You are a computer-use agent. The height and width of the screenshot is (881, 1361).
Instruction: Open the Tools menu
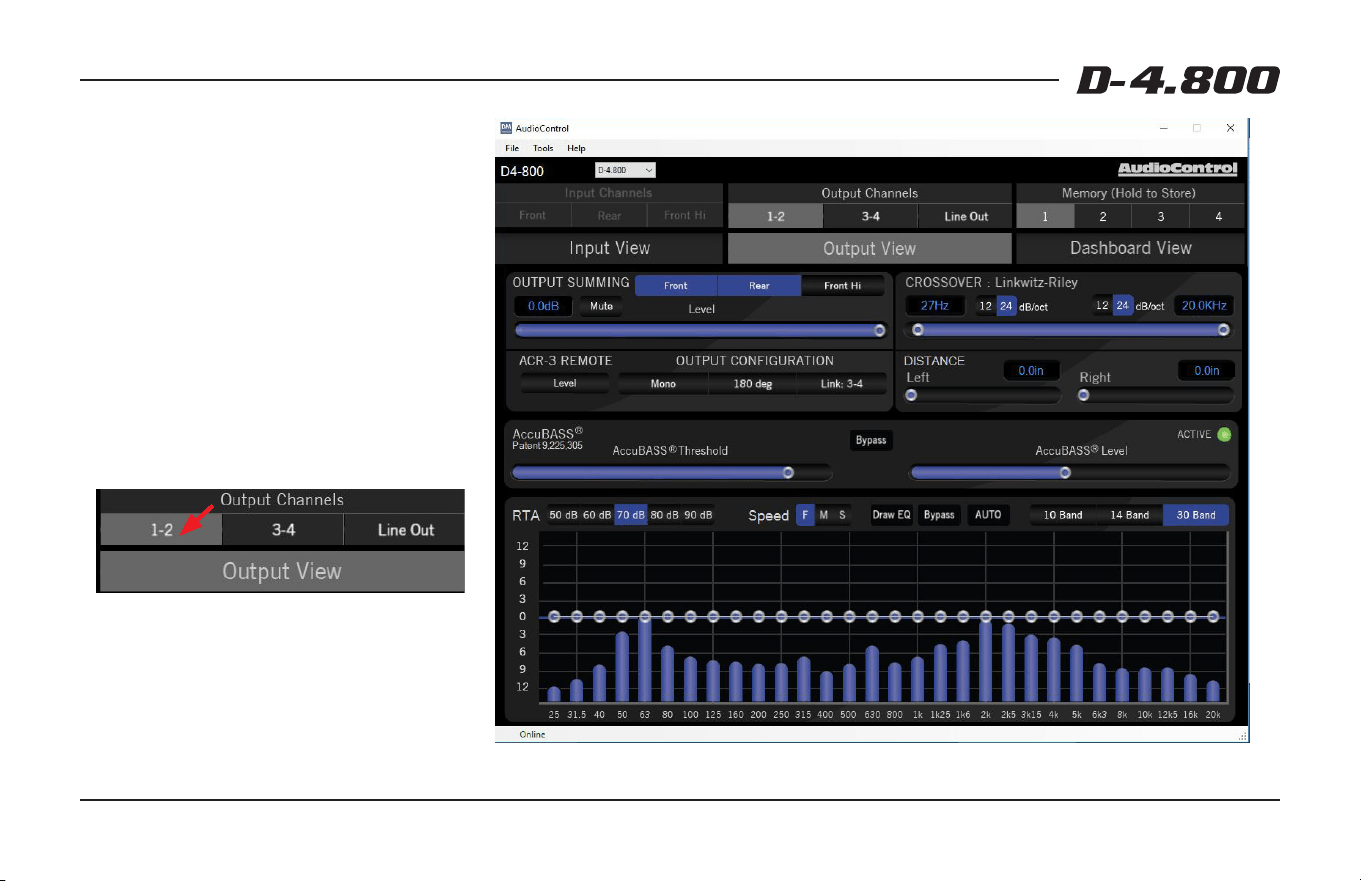pyautogui.click(x=542, y=148)
